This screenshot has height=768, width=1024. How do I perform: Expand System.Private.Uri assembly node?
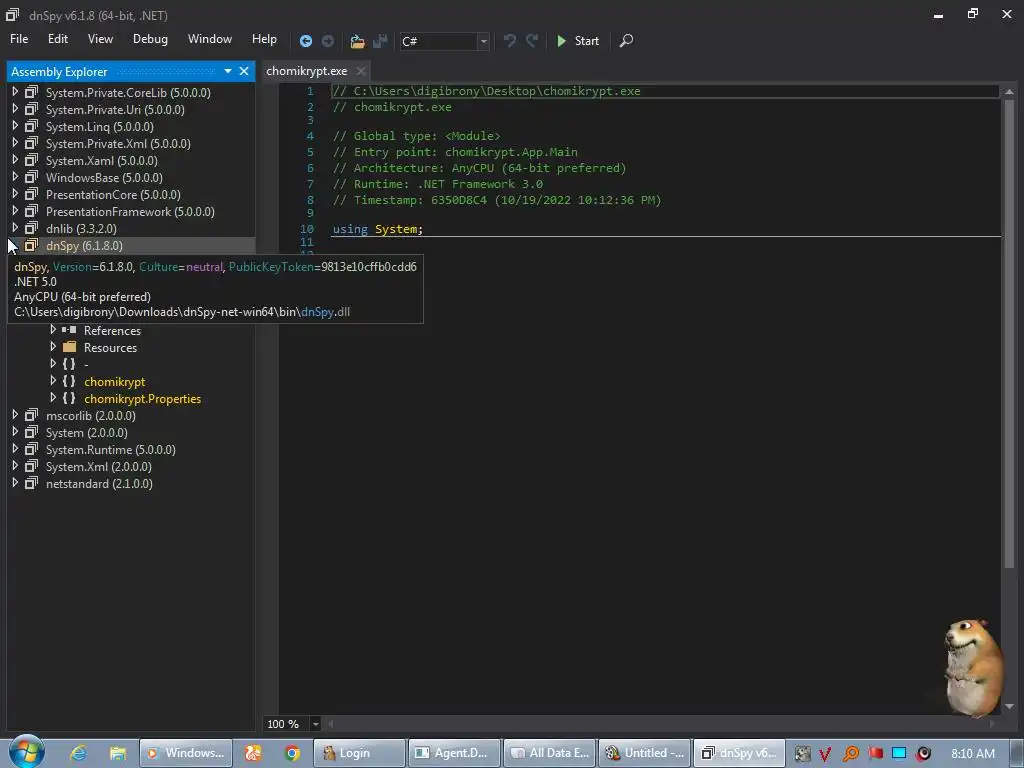click(x=15, y=109)
